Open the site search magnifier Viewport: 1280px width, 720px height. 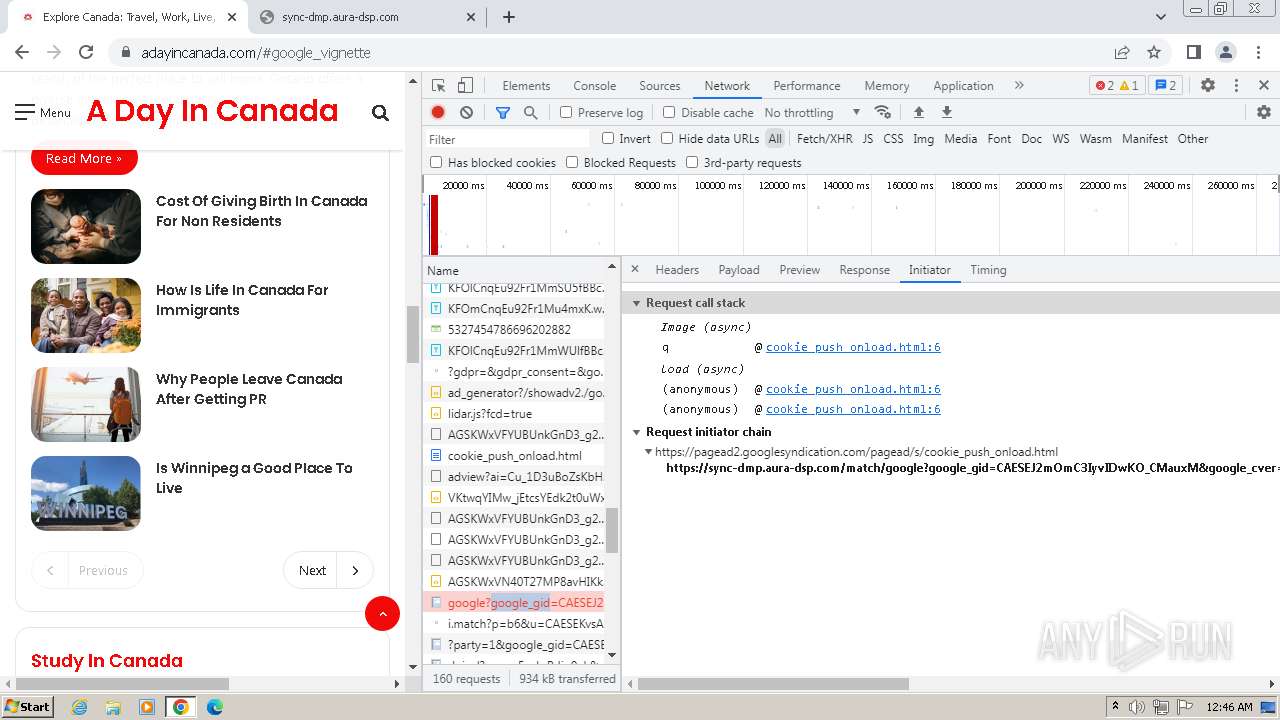click(380, 113)
